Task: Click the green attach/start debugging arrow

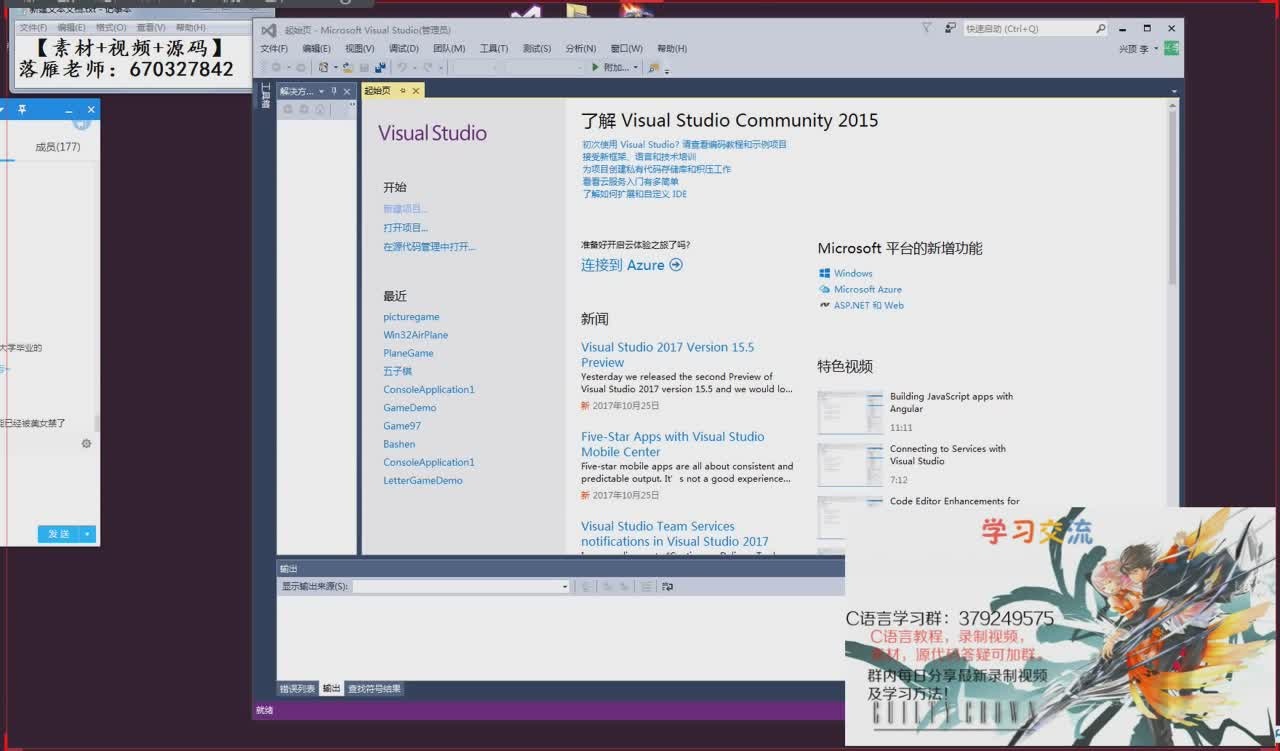Action: tap(595, 67)
